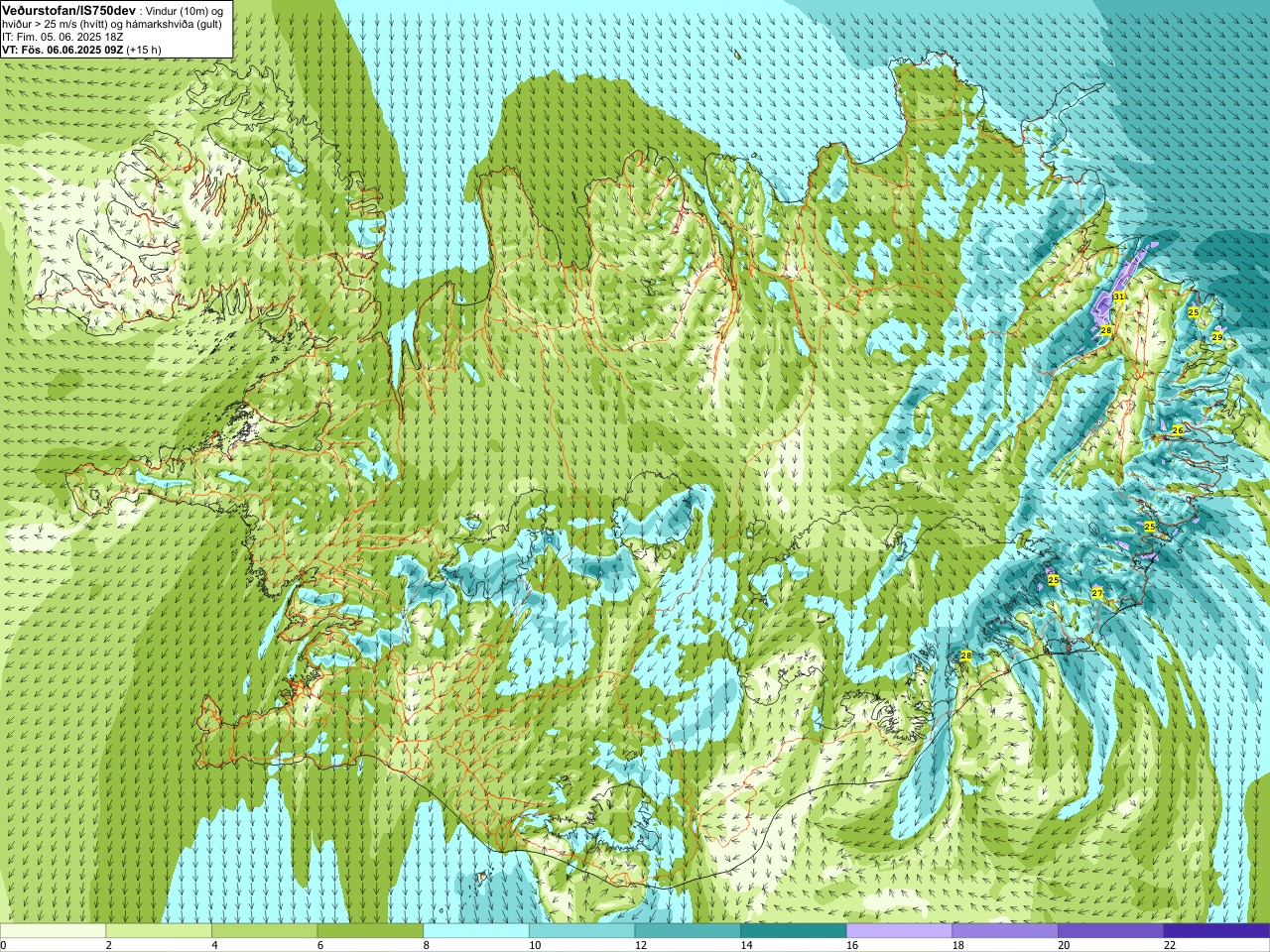Click the legend scale number 20
Viewport: 1270px width, 952px height.
1065,945
